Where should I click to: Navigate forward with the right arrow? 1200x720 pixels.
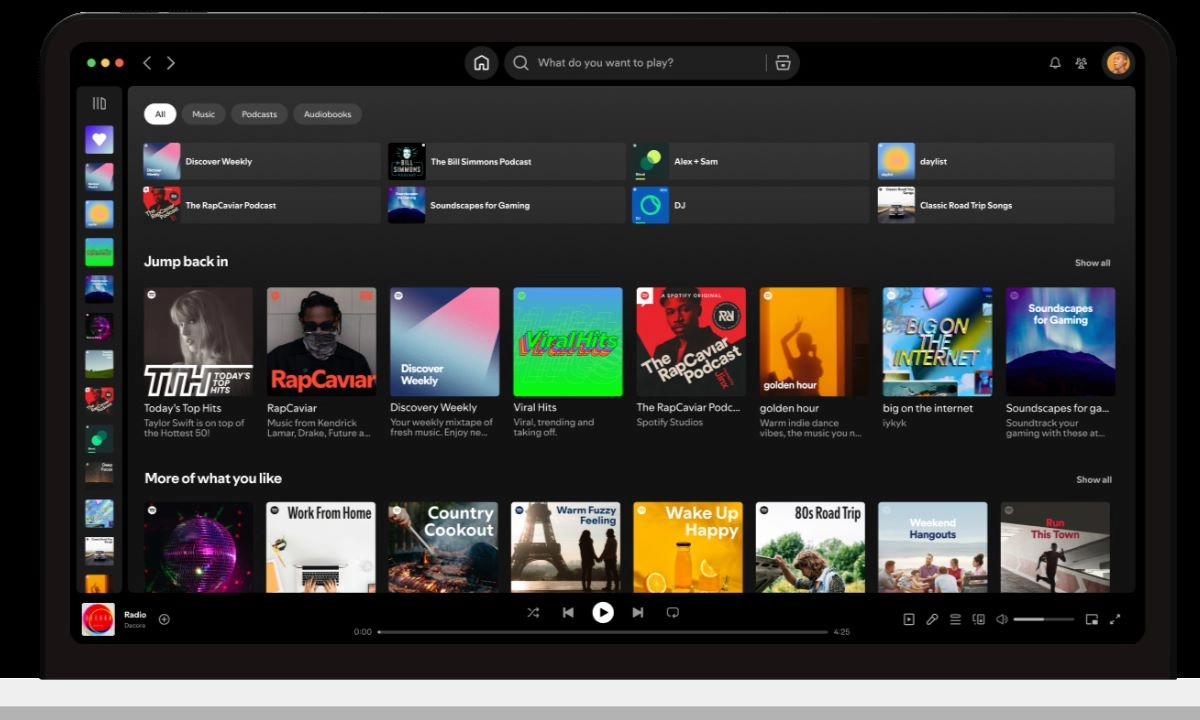171,62
